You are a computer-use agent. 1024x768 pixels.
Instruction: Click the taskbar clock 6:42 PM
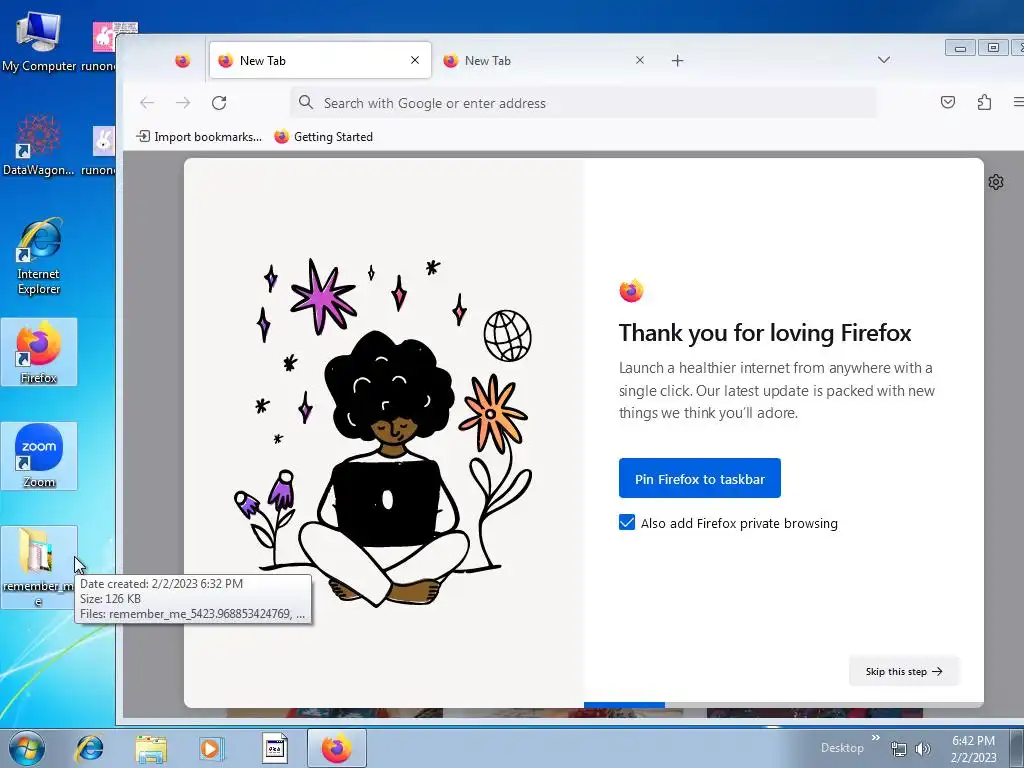click(x=973, y=748)
